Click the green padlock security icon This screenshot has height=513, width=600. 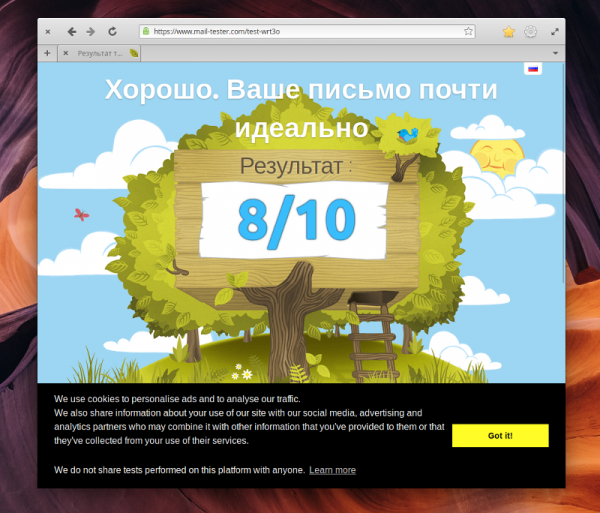pos(146,32)
